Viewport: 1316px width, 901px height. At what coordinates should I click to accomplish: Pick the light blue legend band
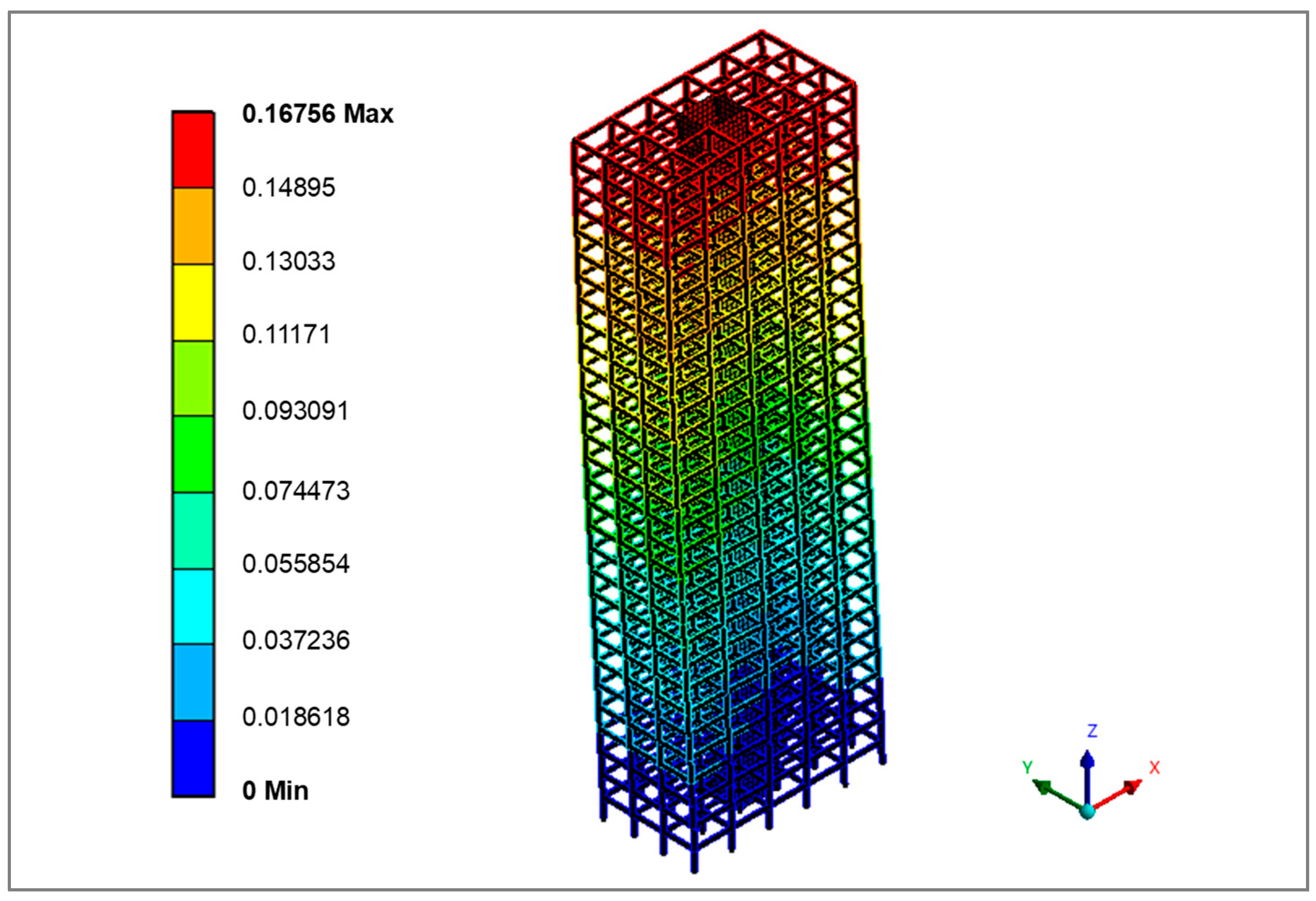coord(193,682)
